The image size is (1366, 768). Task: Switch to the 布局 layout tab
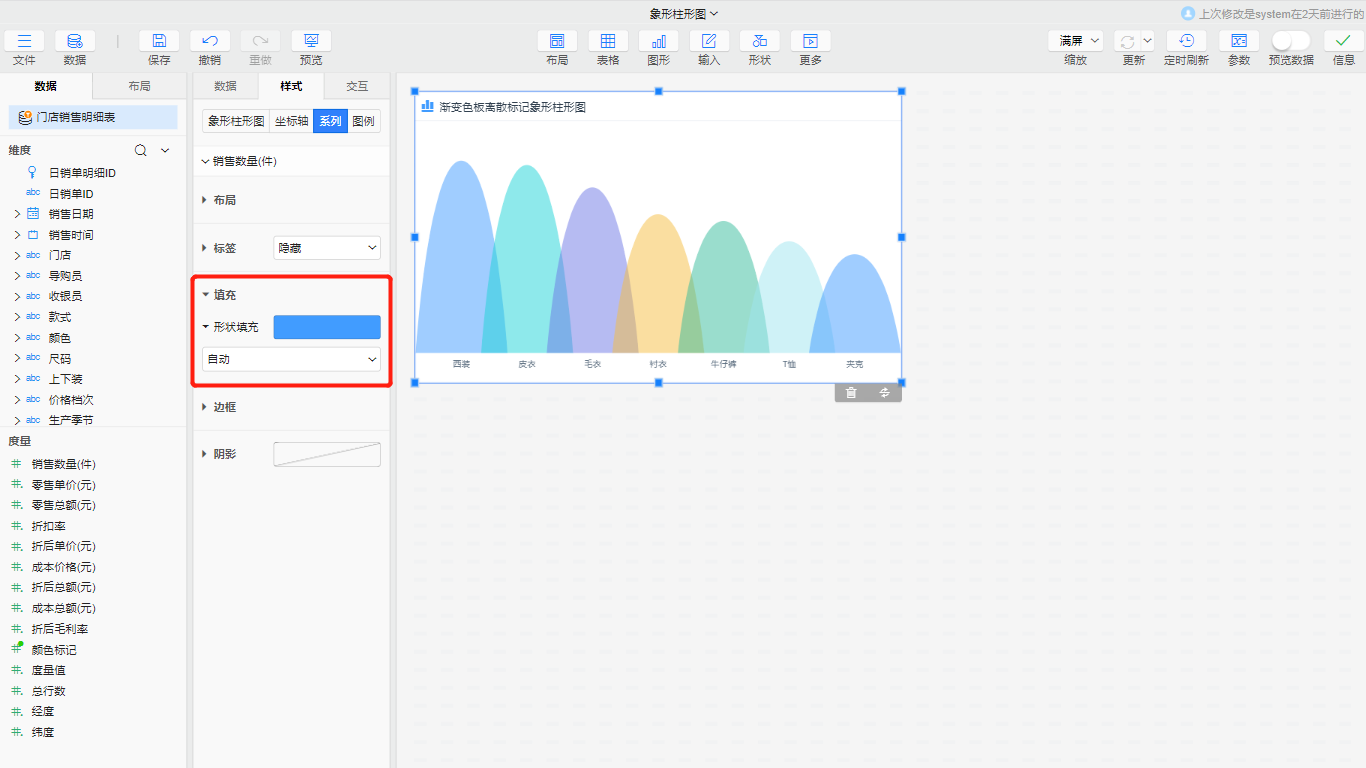pyautogui.click(x=139, y=86)
